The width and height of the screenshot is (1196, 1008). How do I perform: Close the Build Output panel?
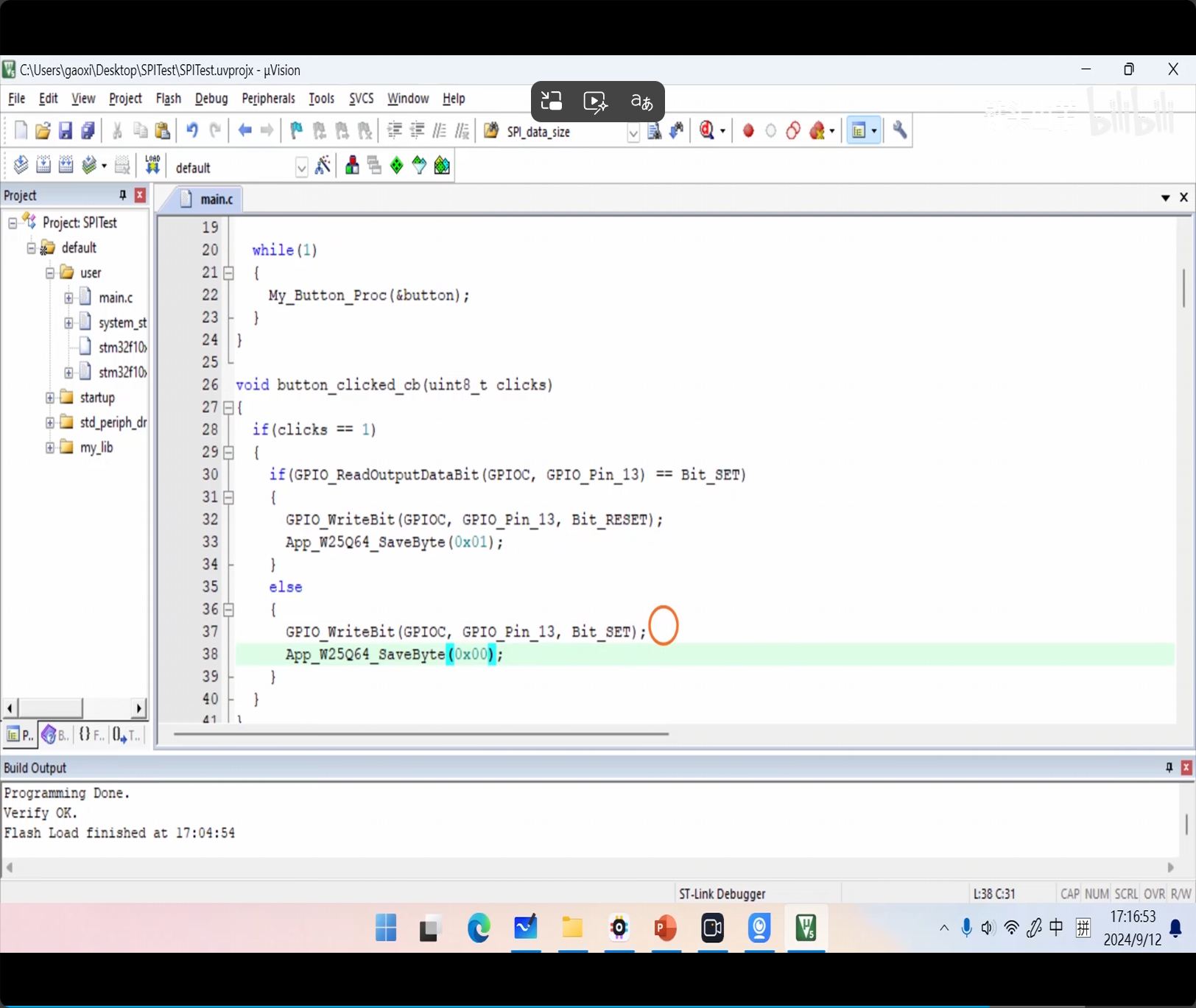[x=1186, y=767]
